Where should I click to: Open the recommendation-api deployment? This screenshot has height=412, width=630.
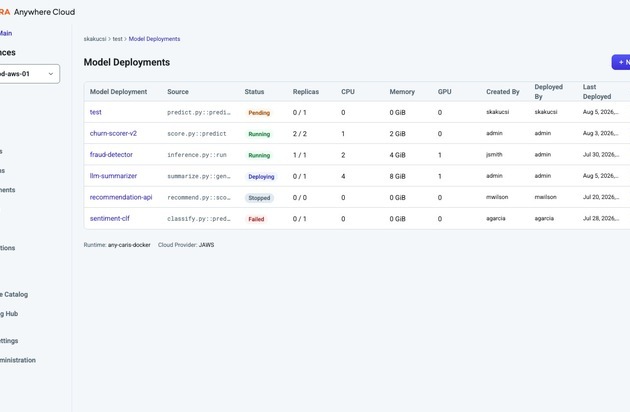pyautogui.click(x=121, y=197)
